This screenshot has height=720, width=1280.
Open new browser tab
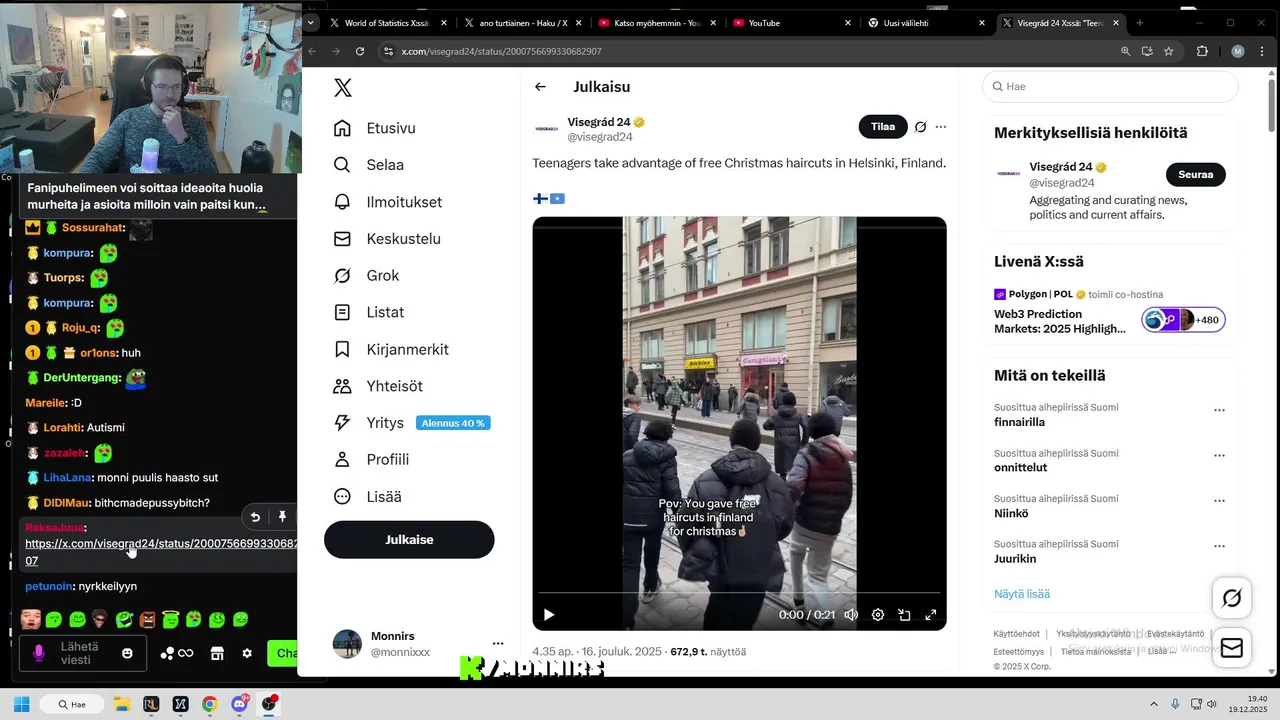pos(1139,23)
